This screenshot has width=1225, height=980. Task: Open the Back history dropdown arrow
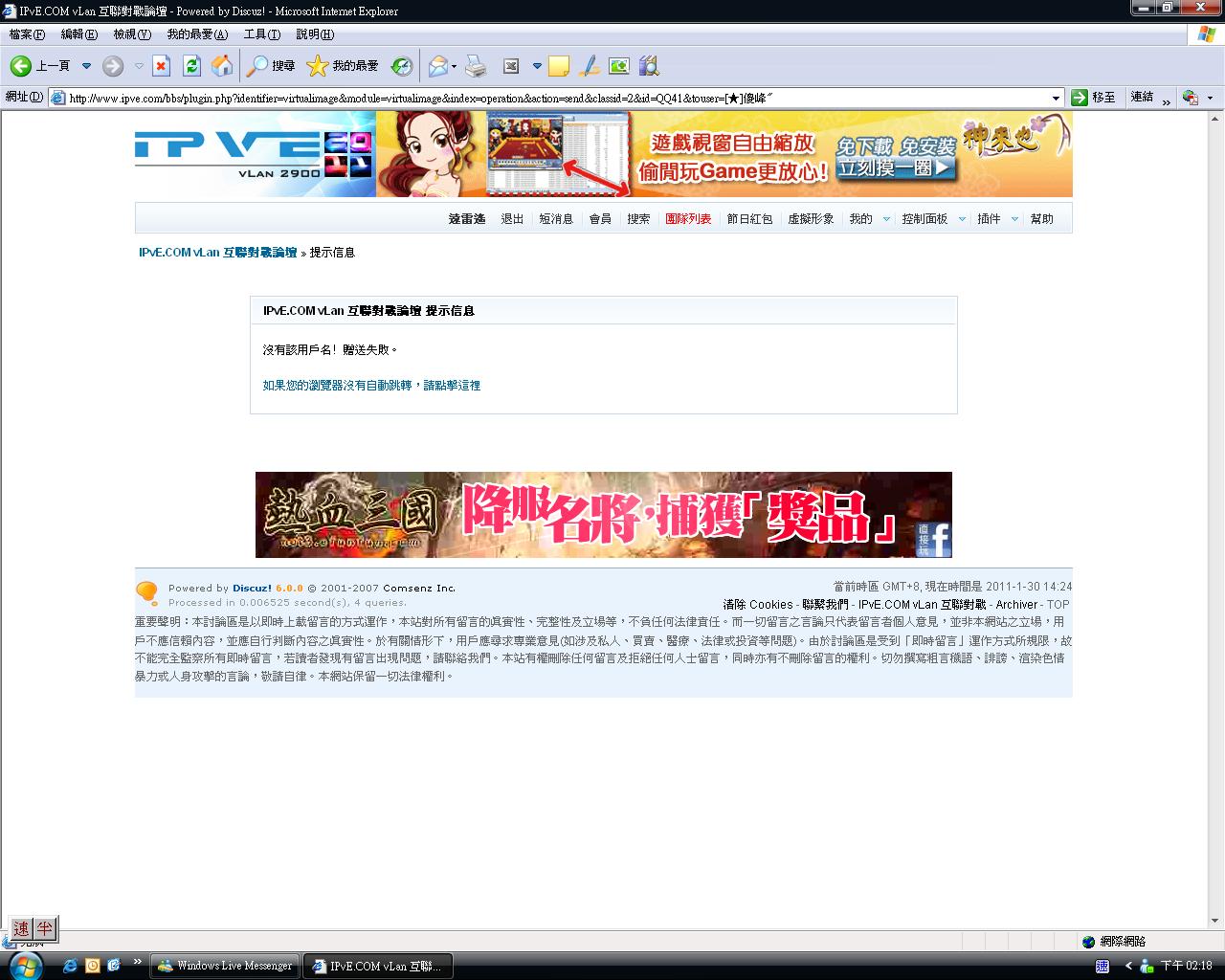coord(86,66)
